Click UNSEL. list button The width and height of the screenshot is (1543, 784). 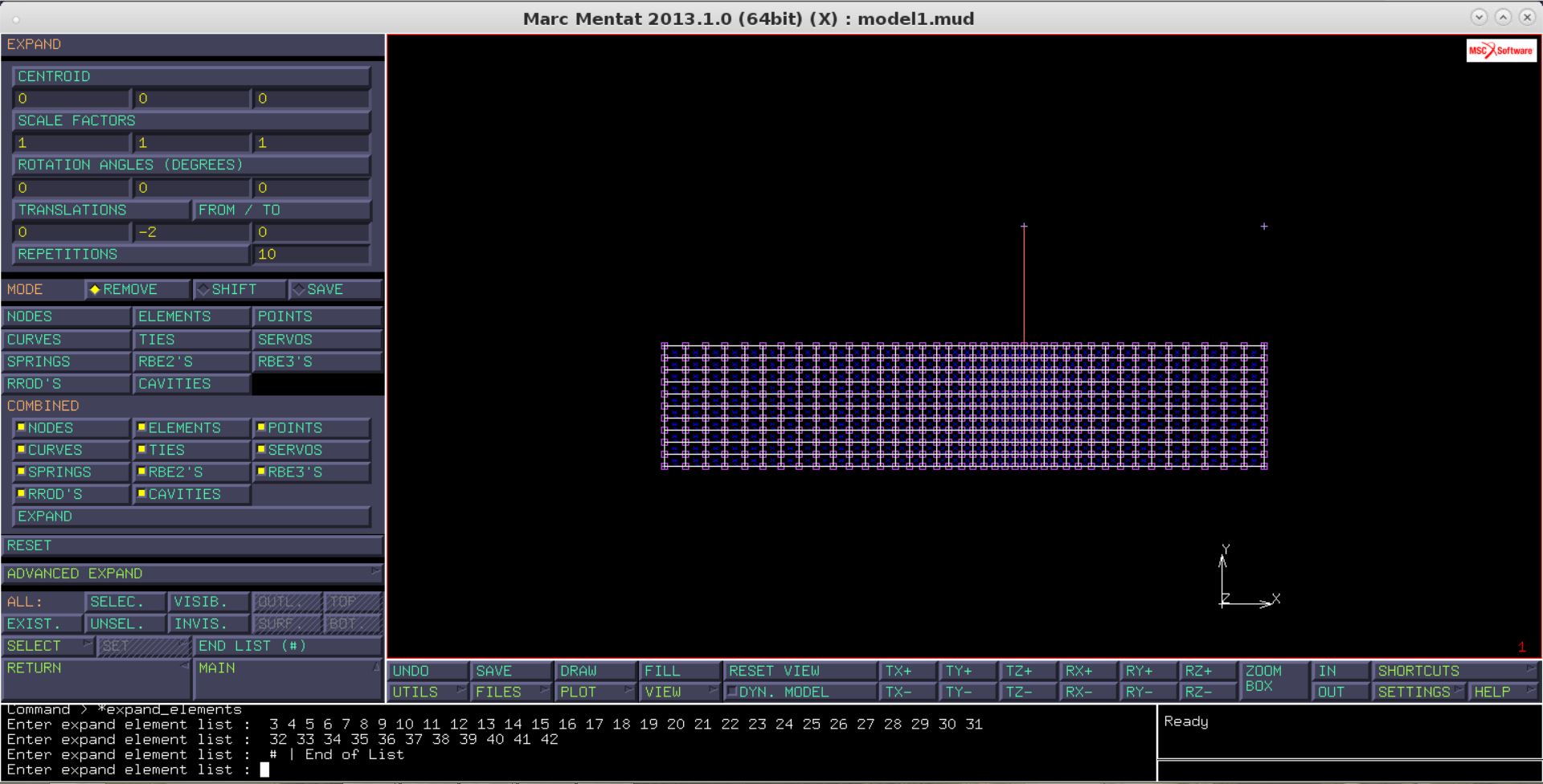pyautogui.click(x=125, y=623)
